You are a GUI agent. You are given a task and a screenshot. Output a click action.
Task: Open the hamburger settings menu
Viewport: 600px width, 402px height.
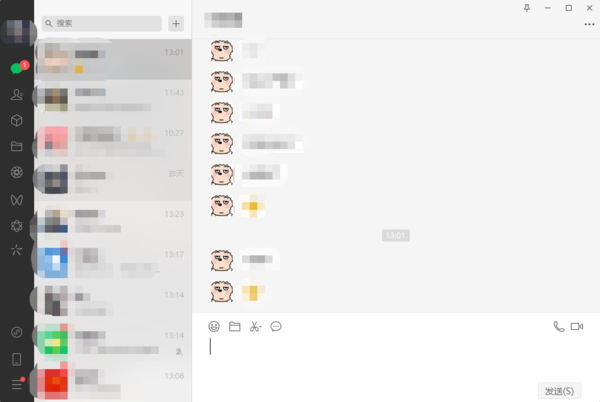(x=17, y=384)
